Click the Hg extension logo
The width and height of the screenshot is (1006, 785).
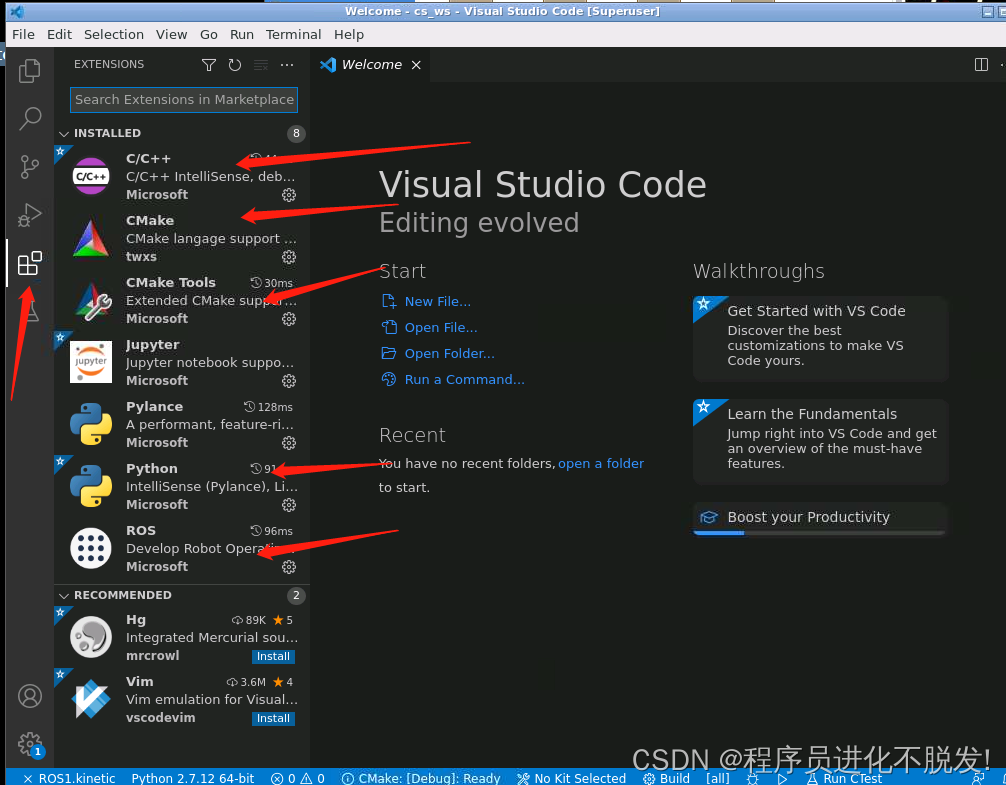(91, 637)
